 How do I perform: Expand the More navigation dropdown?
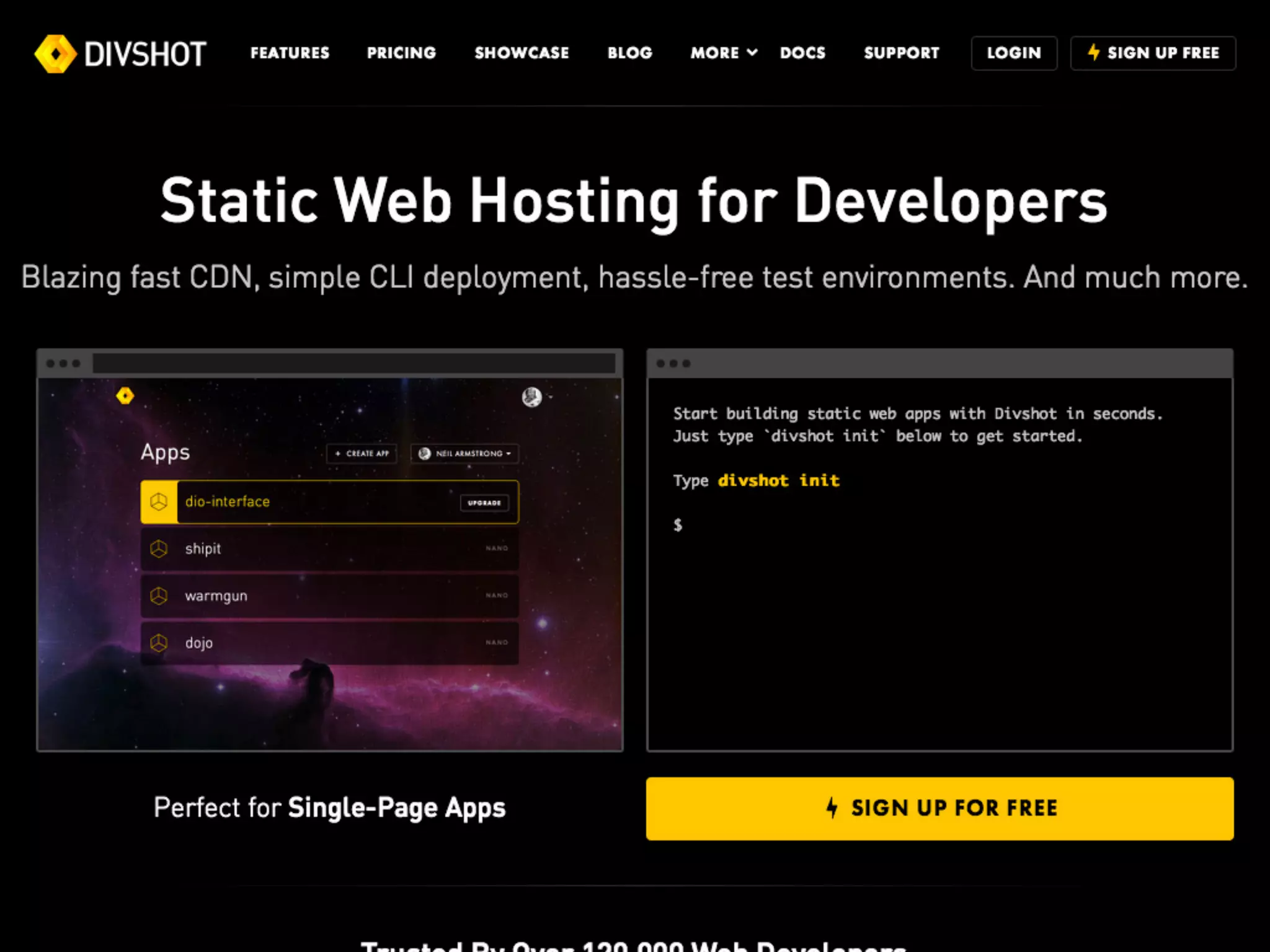723,53
